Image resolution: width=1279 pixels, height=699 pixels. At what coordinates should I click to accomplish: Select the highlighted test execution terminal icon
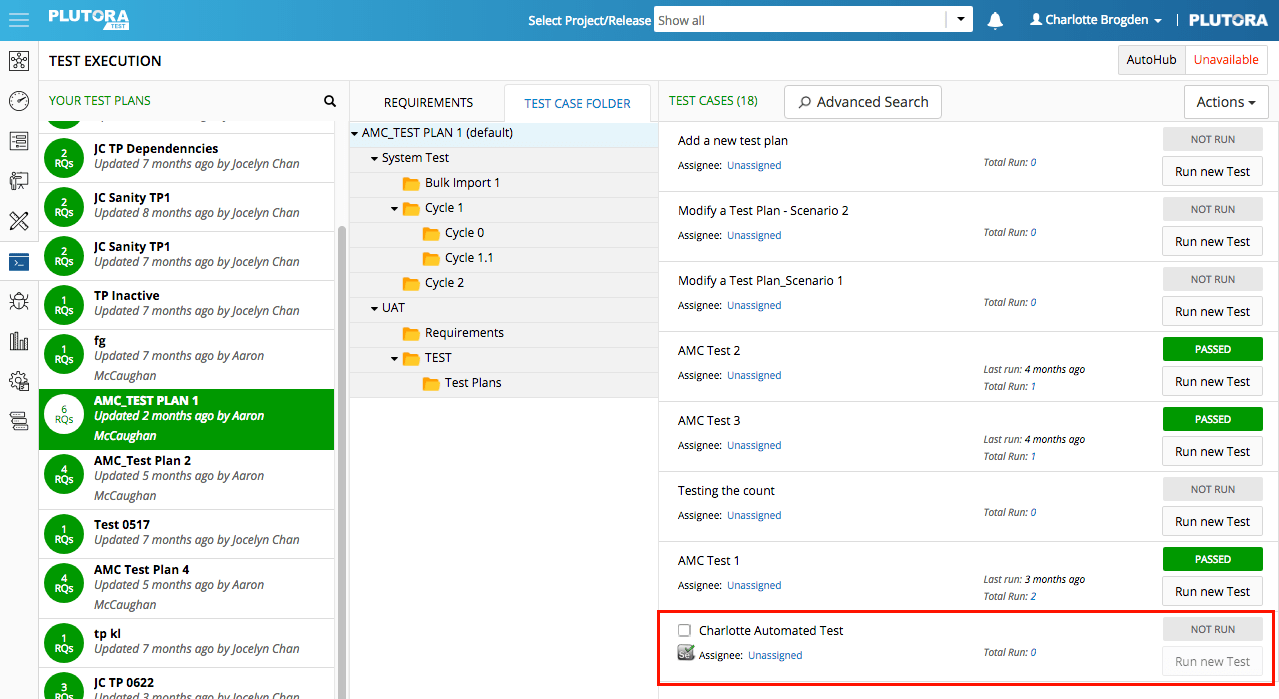tap(18, 261)
